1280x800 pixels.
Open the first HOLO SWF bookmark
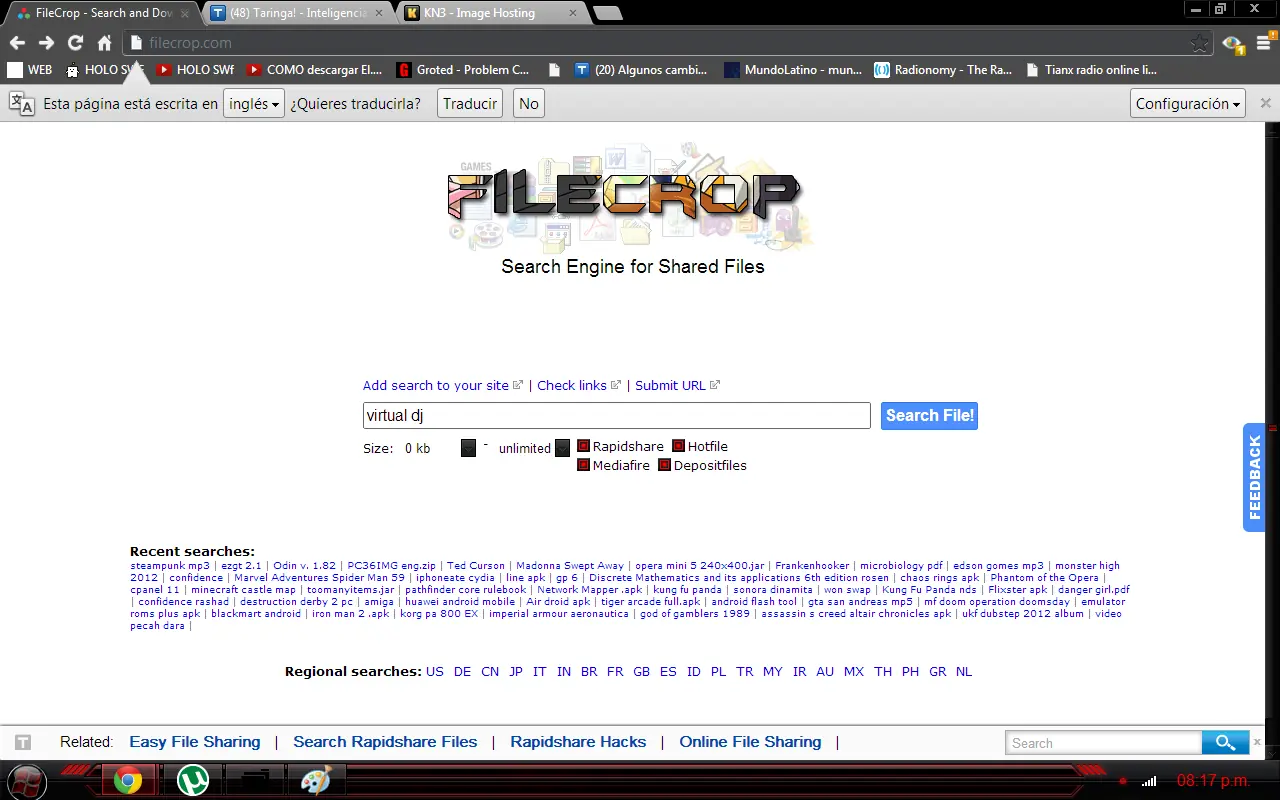[105, 70]
